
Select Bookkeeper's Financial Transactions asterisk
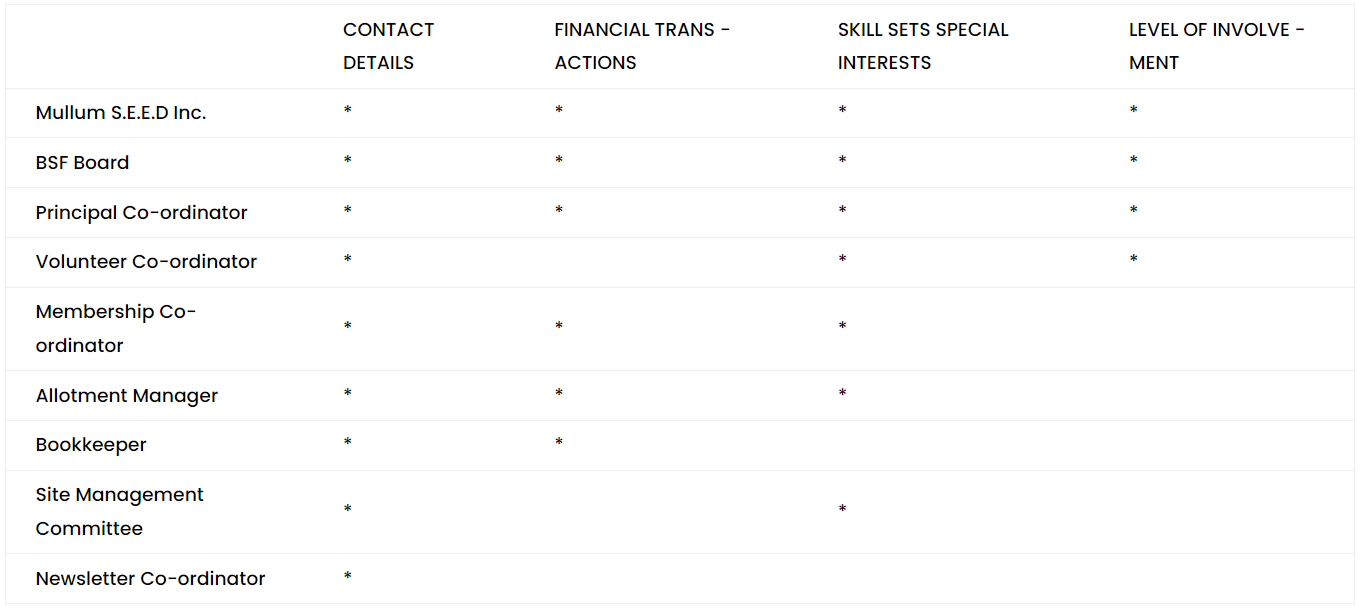point(559,443)
